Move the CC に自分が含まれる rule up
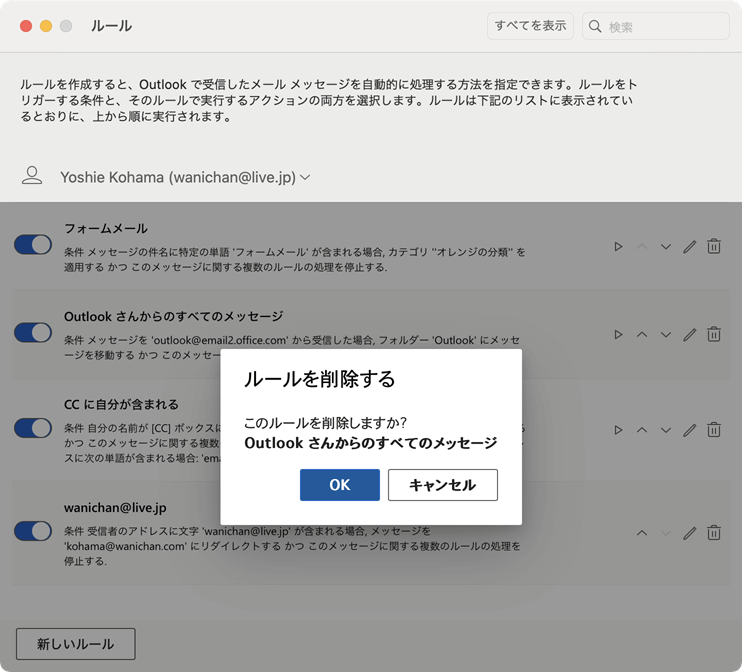 coord(642,430)
